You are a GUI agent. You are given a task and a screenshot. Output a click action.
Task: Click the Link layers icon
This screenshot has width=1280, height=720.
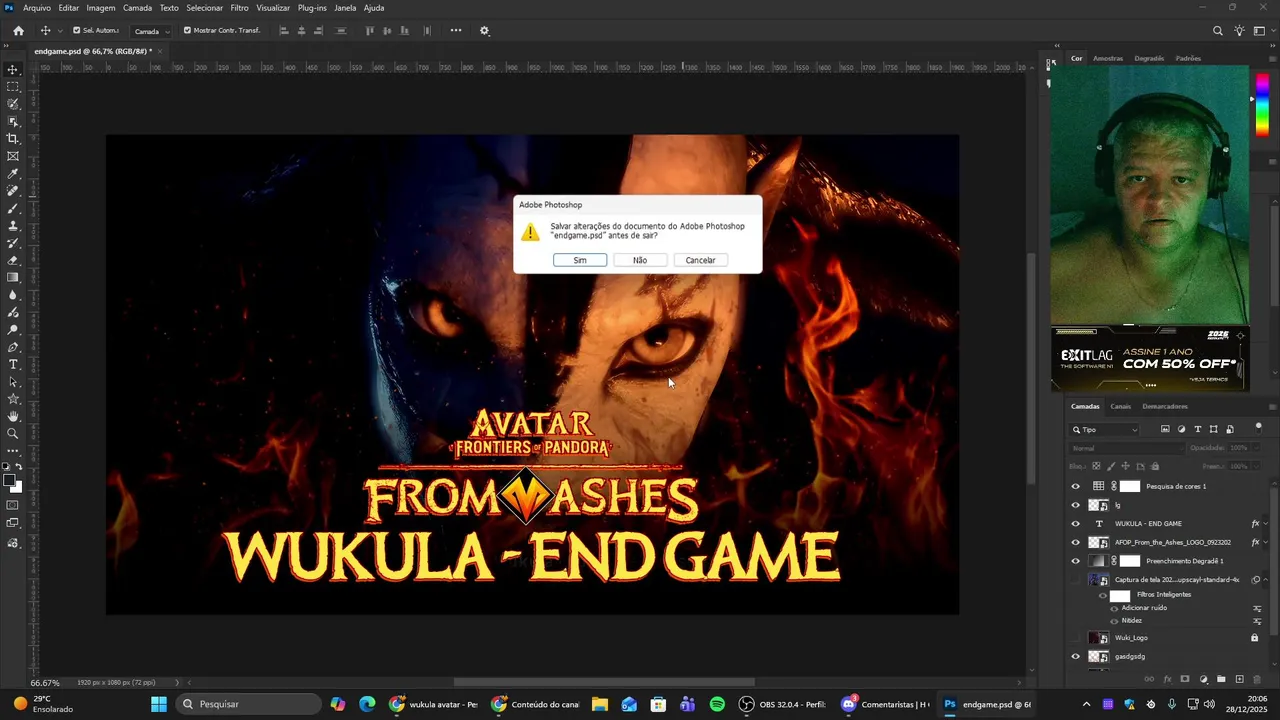(1149, 679)
